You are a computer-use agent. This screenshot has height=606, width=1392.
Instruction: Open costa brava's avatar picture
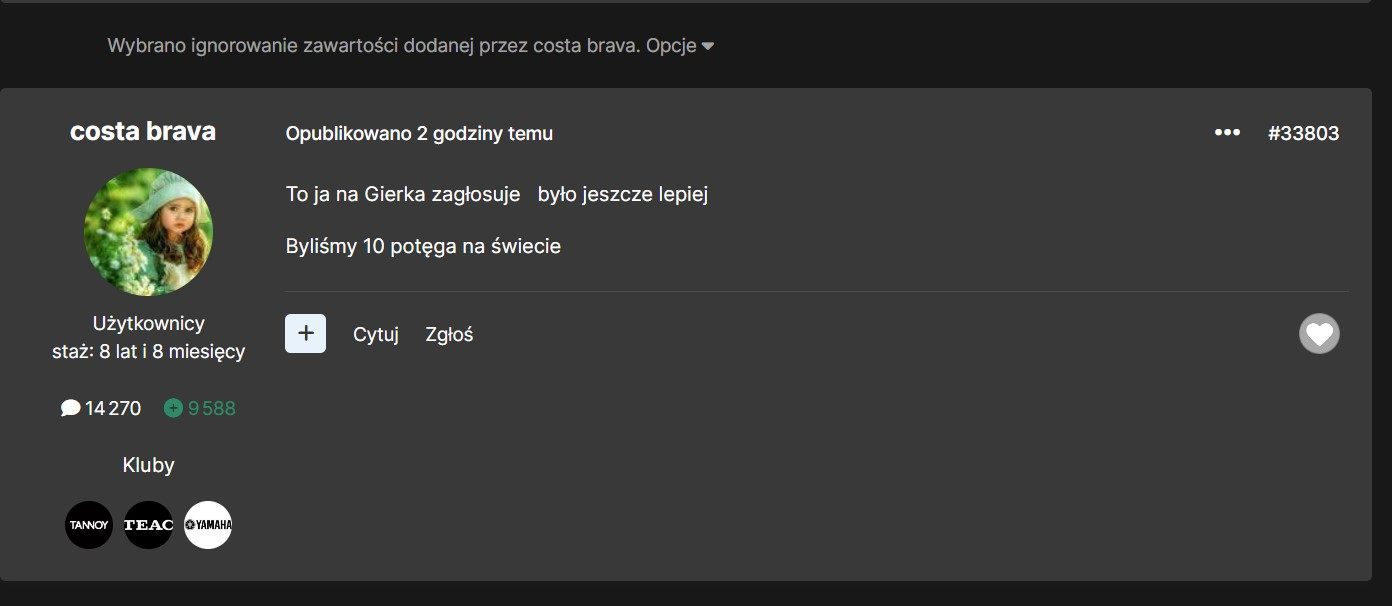click(148, 232)
